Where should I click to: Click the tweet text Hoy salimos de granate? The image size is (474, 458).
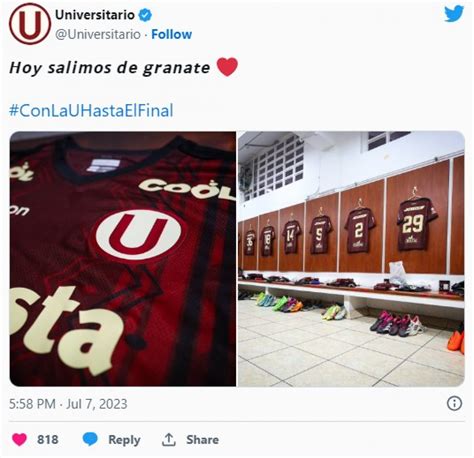110,68
